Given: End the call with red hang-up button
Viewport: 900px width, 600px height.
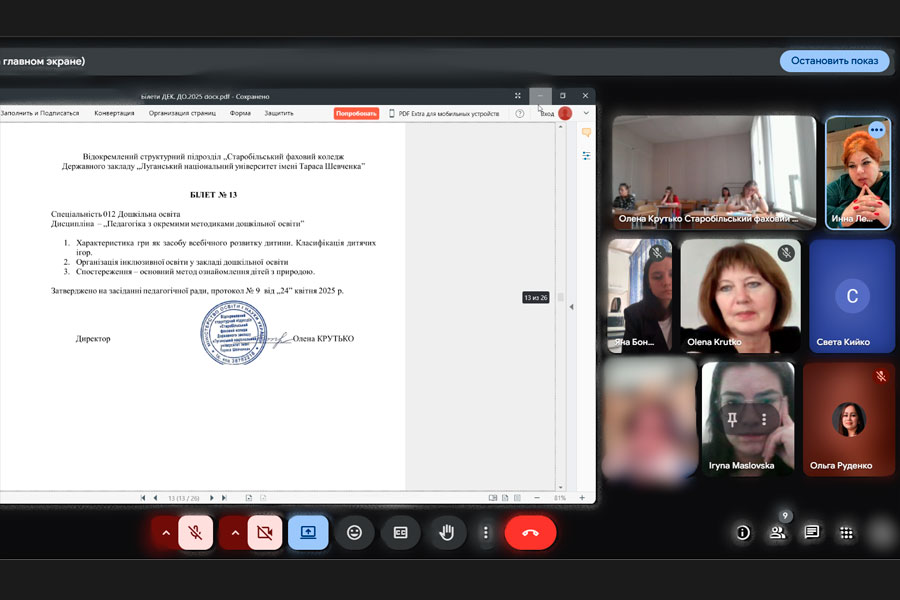Looking at the screenshot, I should pos(530,532).
